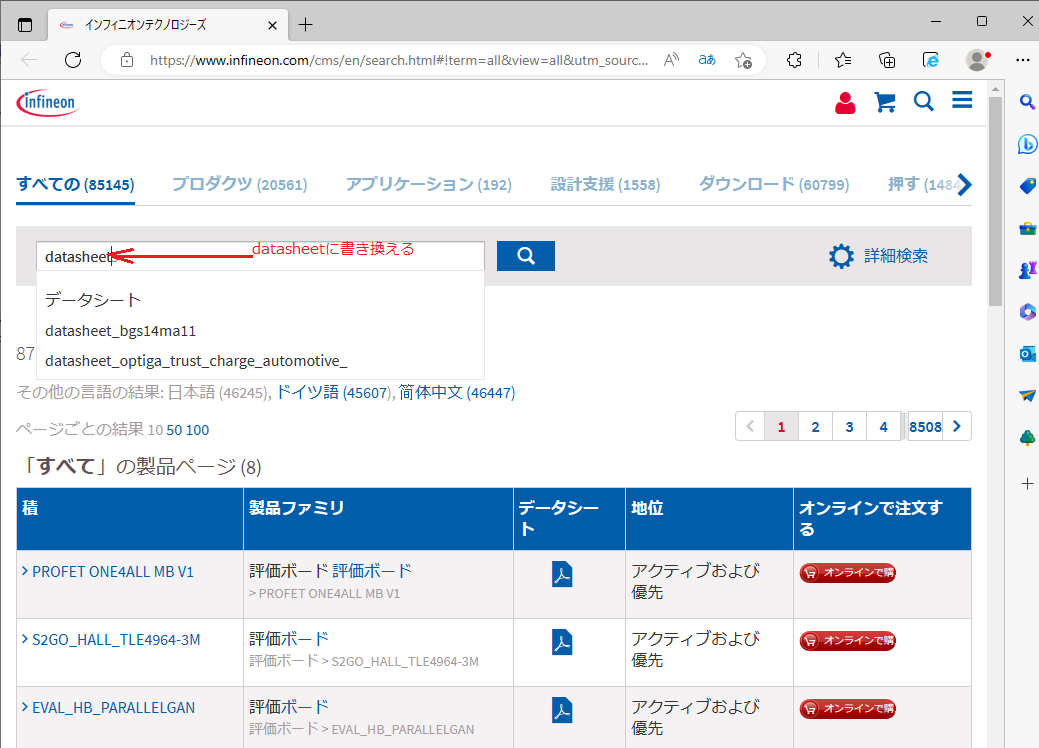The image size is (1039, 748).
Task: Click the sidebar search icon
Action: click(x=1027, y=102)
